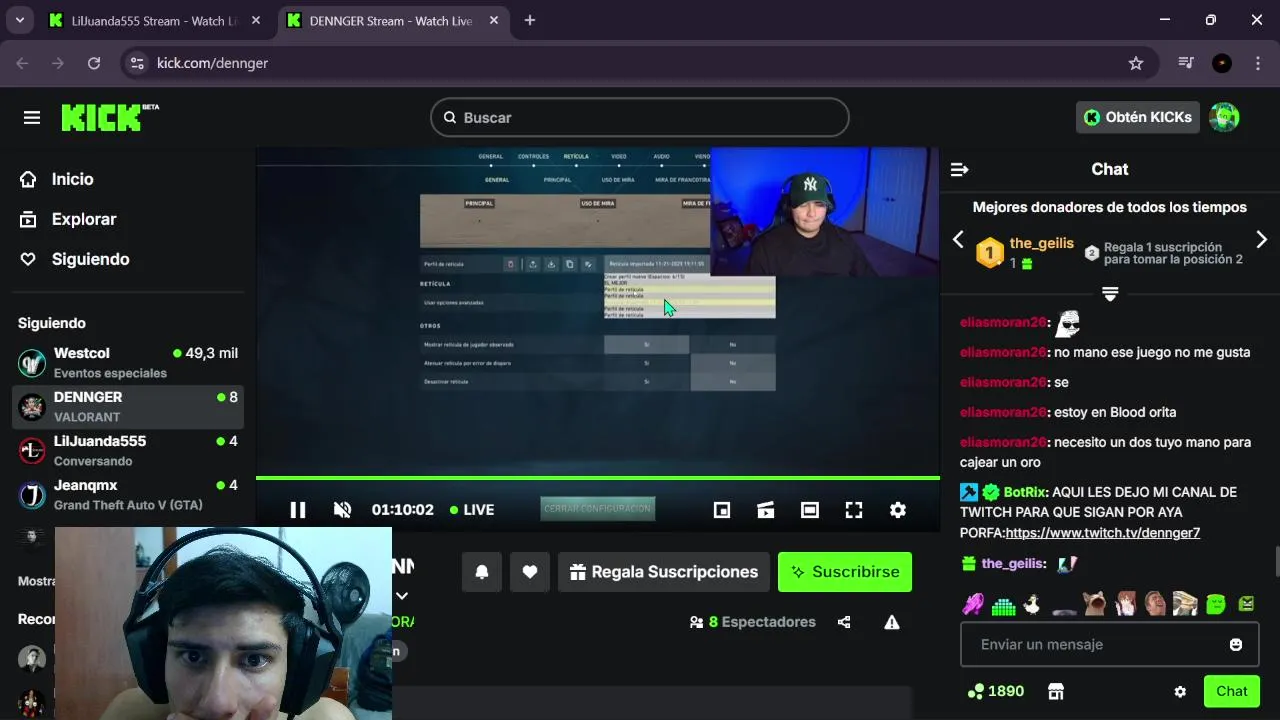Open the KICKs shop icon
Screen dimensions: 1280x720
pos(1055,691)
